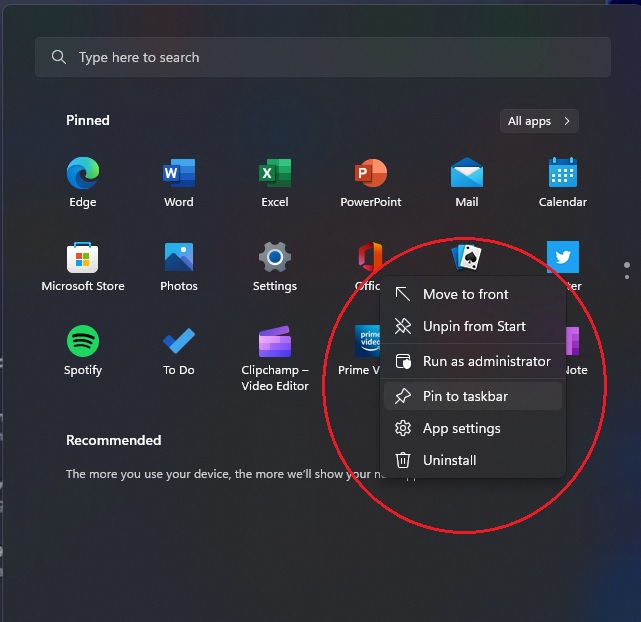
Task: Select Run as administrator
Action: tap(473, 361)
